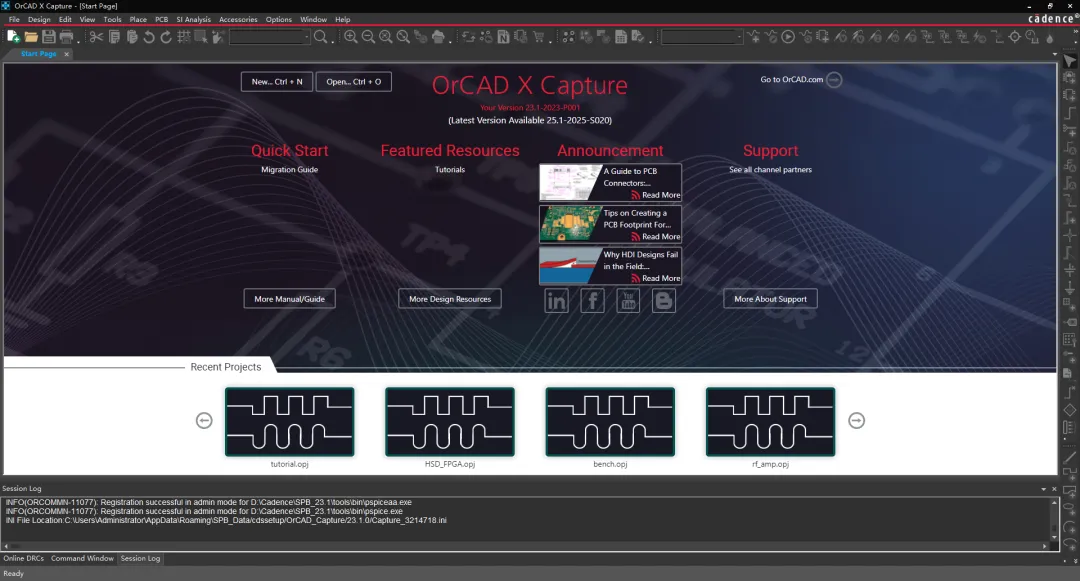Click the Facebook social icon
1080x581 pixels.
[592, 301]
